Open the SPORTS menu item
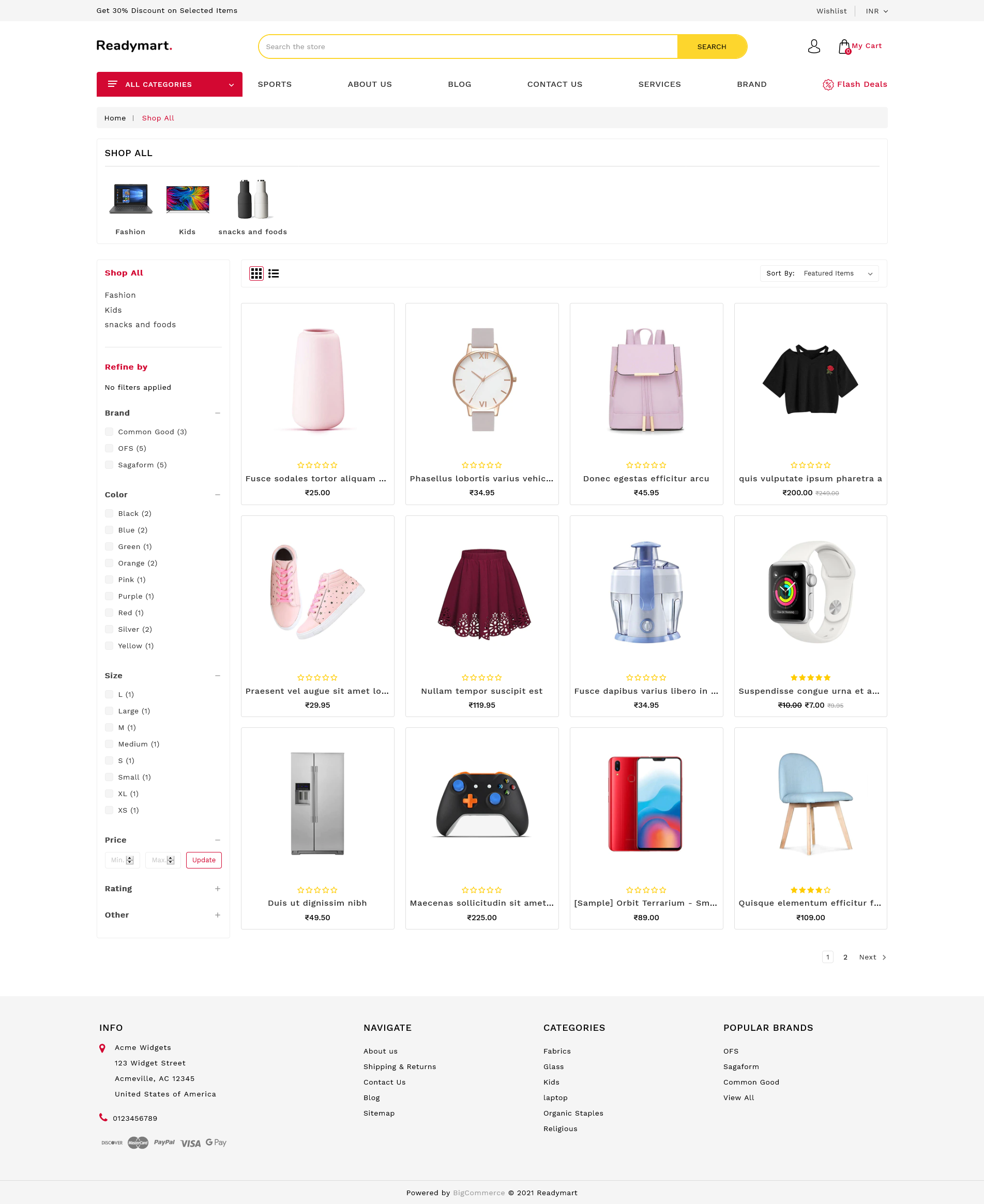Viewport: 984px width, 1204px height. click(x=275, y=84)
